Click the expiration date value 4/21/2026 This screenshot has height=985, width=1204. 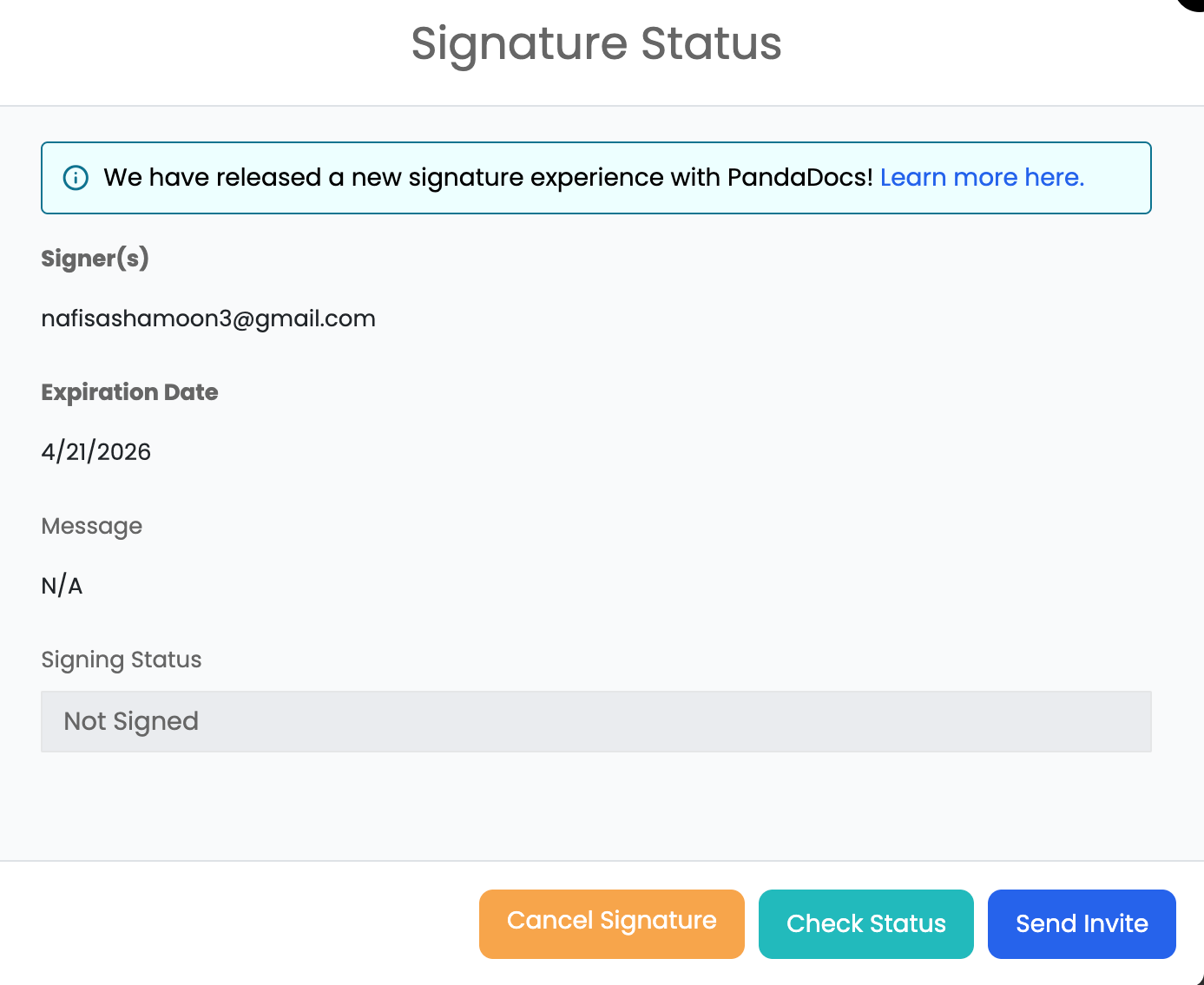[96, 452]
